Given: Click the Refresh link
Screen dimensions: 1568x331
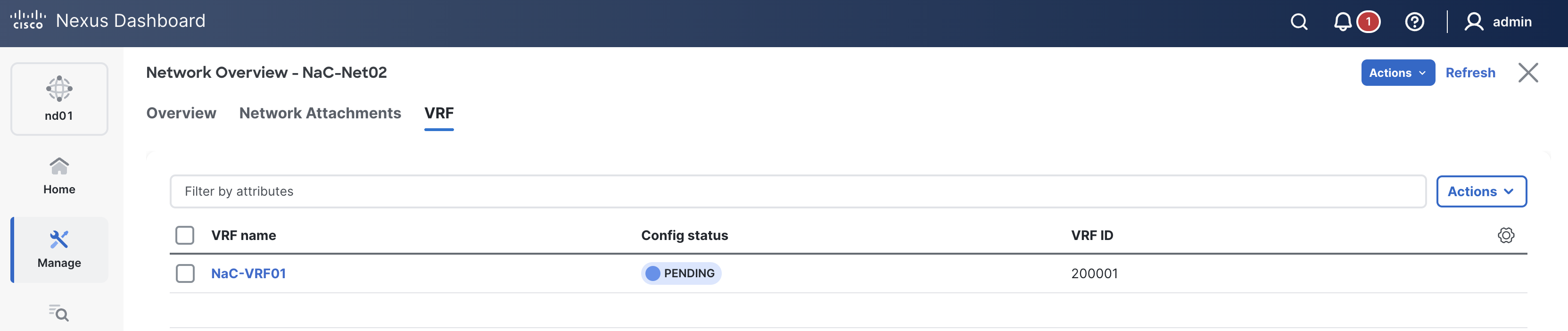Looking at the screenshot, I should [x=1470, y=73].
